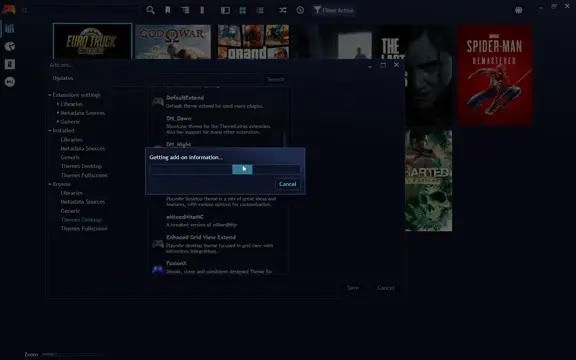Select the Uncharted game cover
Viewport: 576px width, 360px height.
point(428,180)
